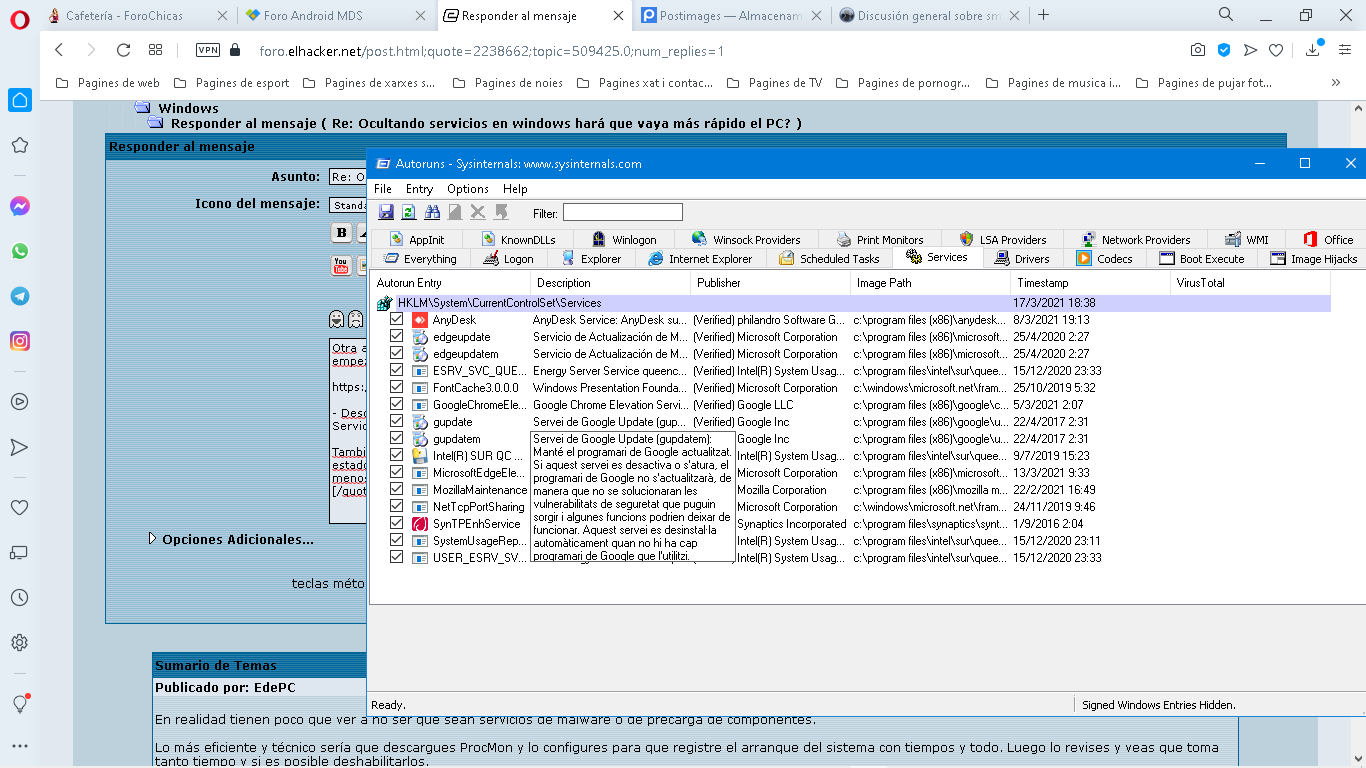
Task: Click the ad blocker shield icon
Action: pos(1224,50)
